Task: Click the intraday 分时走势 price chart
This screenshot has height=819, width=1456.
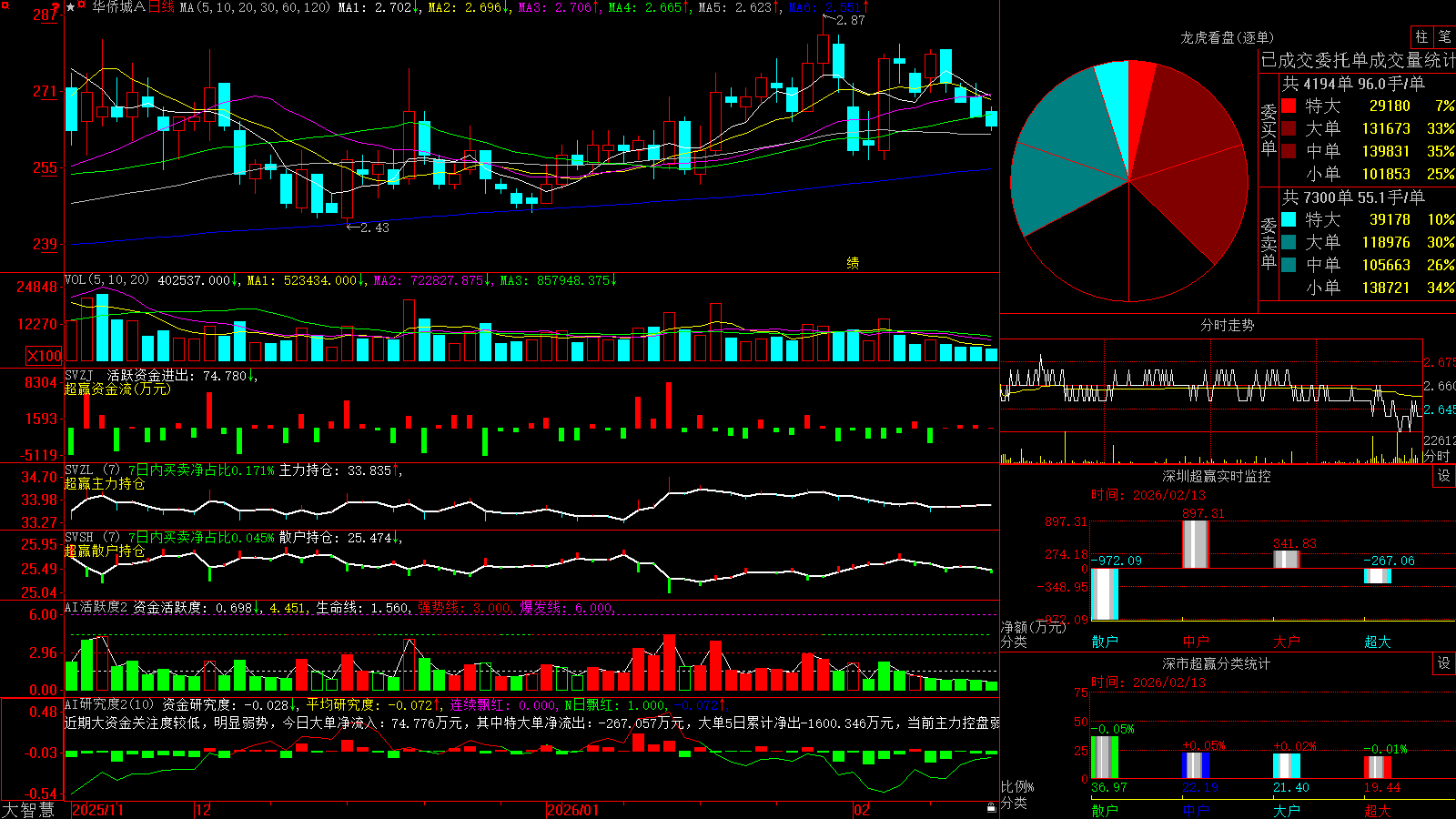Action: point(1211,386)
